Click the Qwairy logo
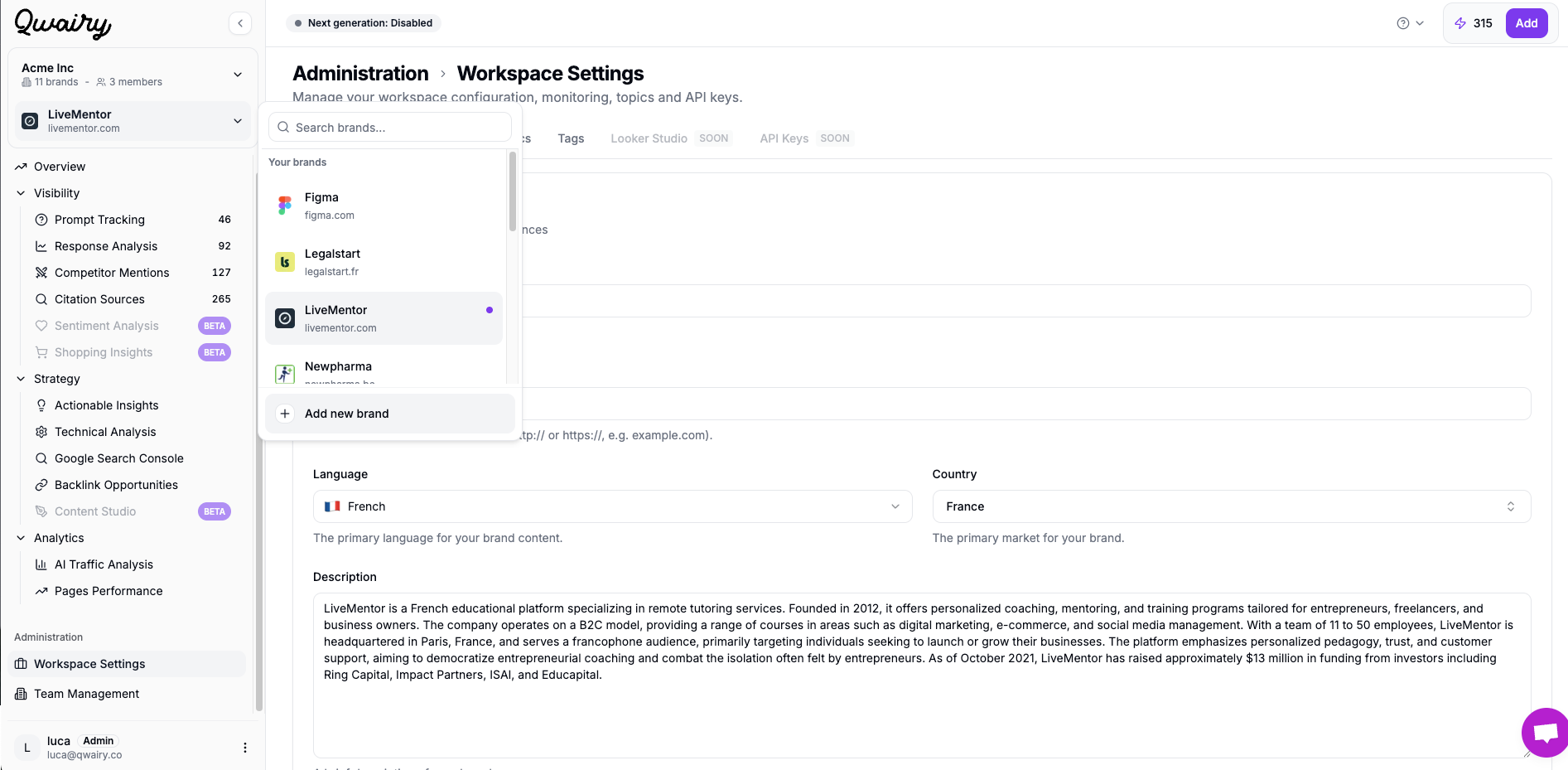1568x770 pixels. [63, 23]
